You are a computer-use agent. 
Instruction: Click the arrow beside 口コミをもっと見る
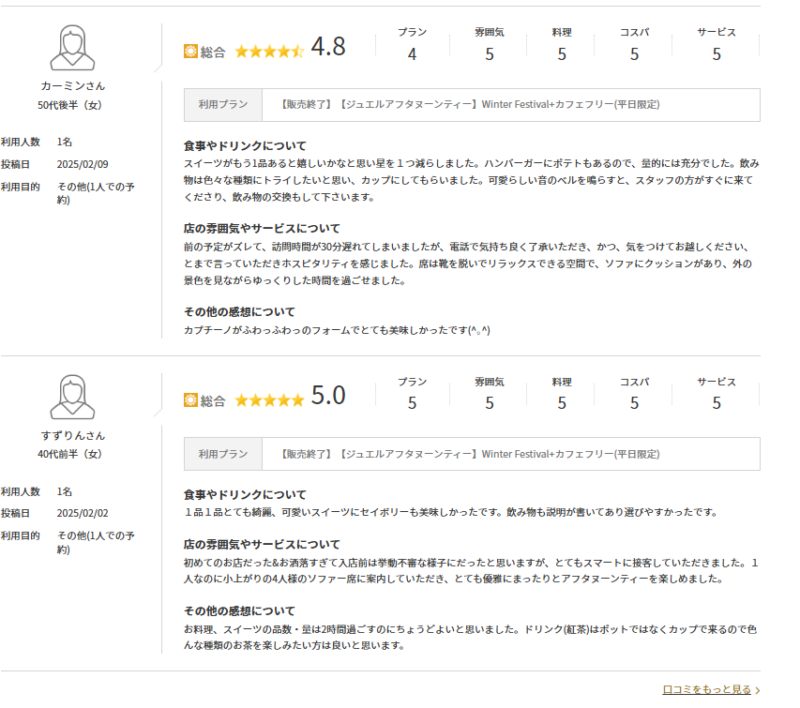(x=758, y=690)
